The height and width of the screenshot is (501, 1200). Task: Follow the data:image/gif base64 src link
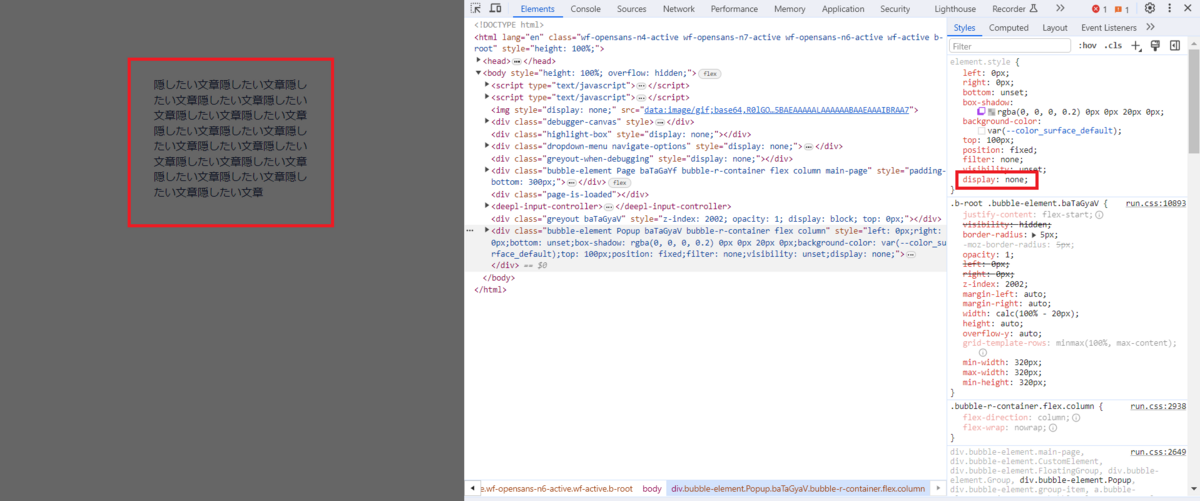point(779,110)
